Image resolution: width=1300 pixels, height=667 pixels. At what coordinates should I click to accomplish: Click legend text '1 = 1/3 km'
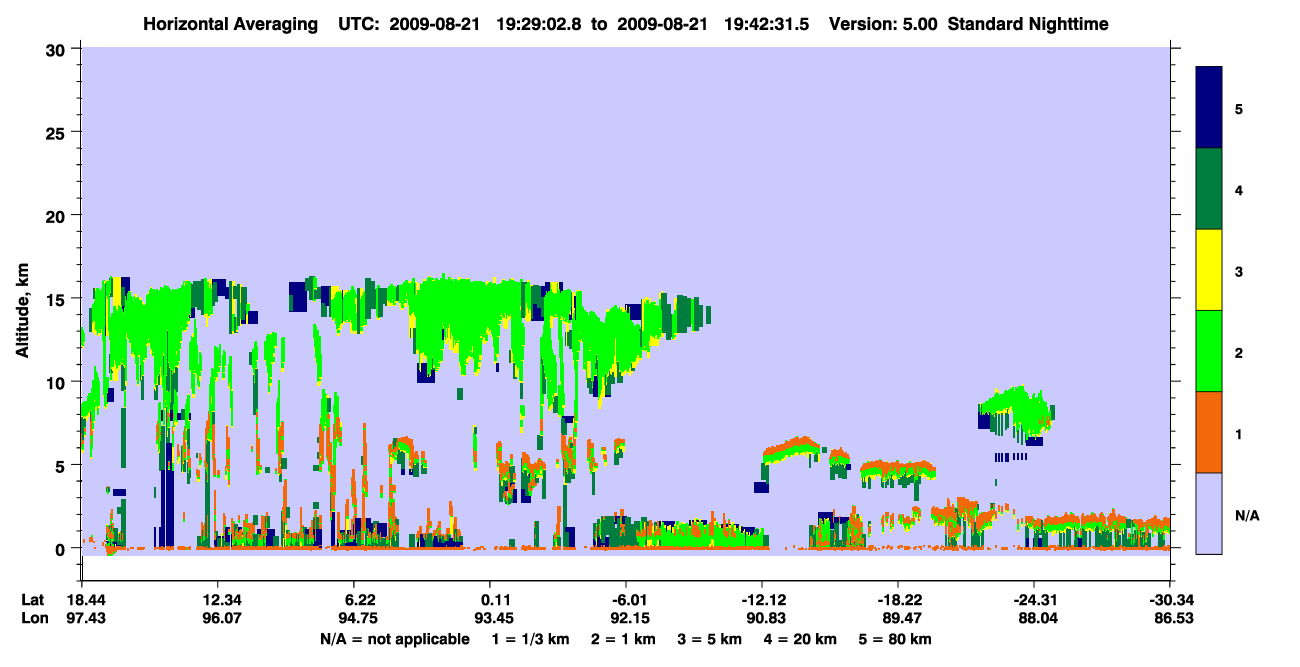pos(529,639)
